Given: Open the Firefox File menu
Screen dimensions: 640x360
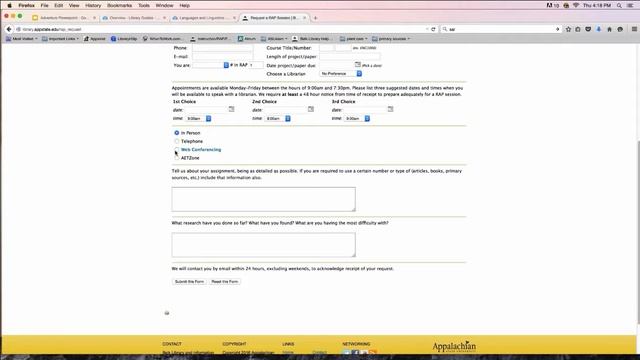Looking at the screenshot, I should [44, 5].
